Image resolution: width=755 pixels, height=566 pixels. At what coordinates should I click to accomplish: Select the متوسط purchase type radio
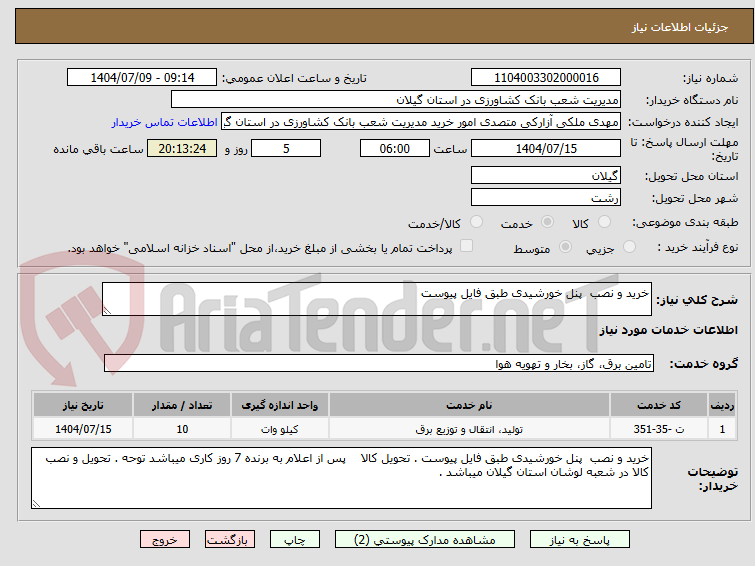pyautogui.click(x=565, y=247)
